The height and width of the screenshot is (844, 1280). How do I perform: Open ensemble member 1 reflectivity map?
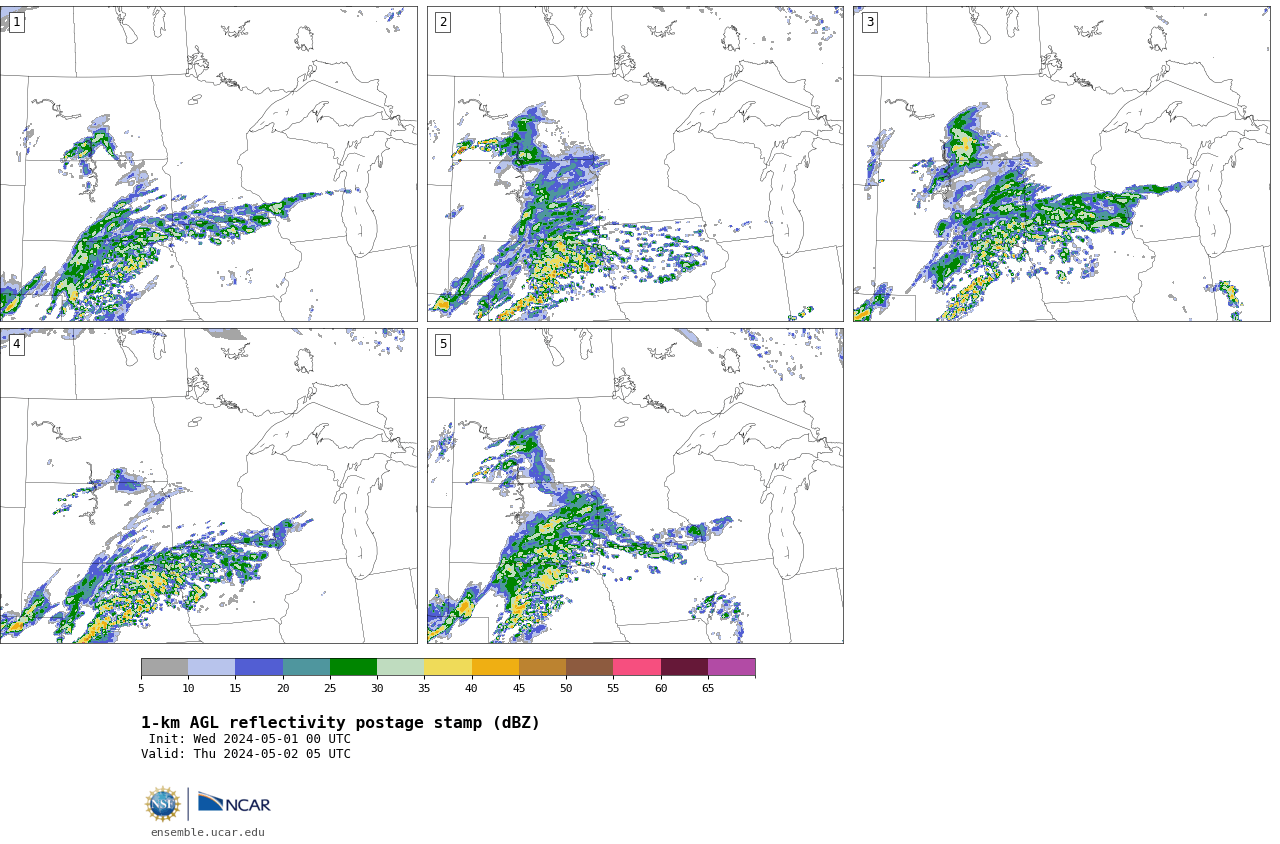[208, 164]
